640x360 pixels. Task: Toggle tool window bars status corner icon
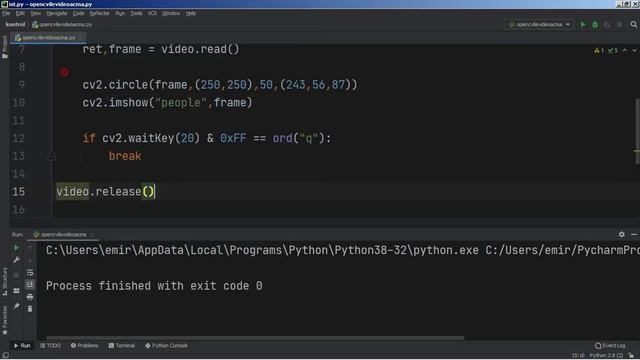tap(5, 355)
